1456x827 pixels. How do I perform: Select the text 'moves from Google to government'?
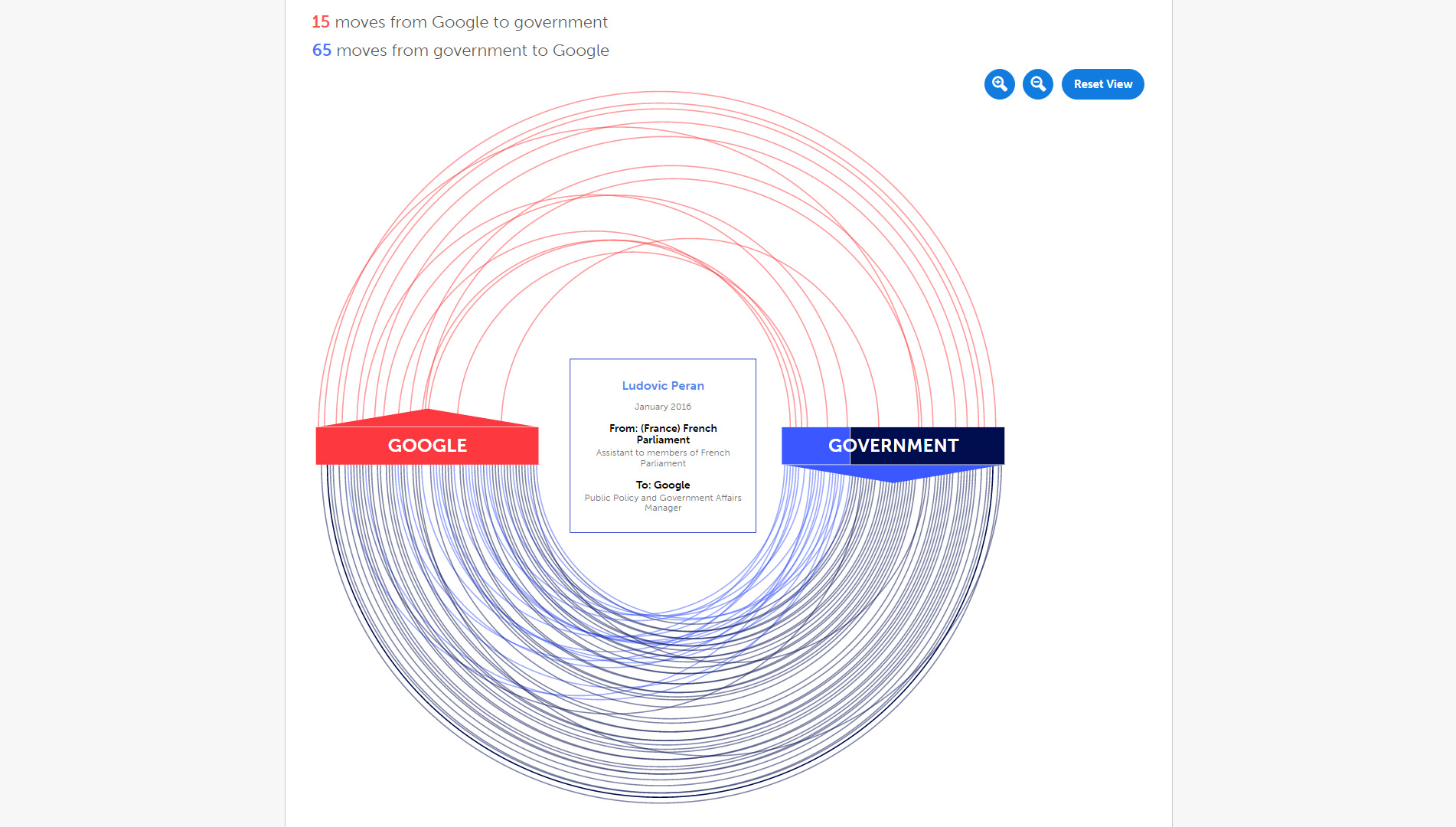click(x=472, y=22)
